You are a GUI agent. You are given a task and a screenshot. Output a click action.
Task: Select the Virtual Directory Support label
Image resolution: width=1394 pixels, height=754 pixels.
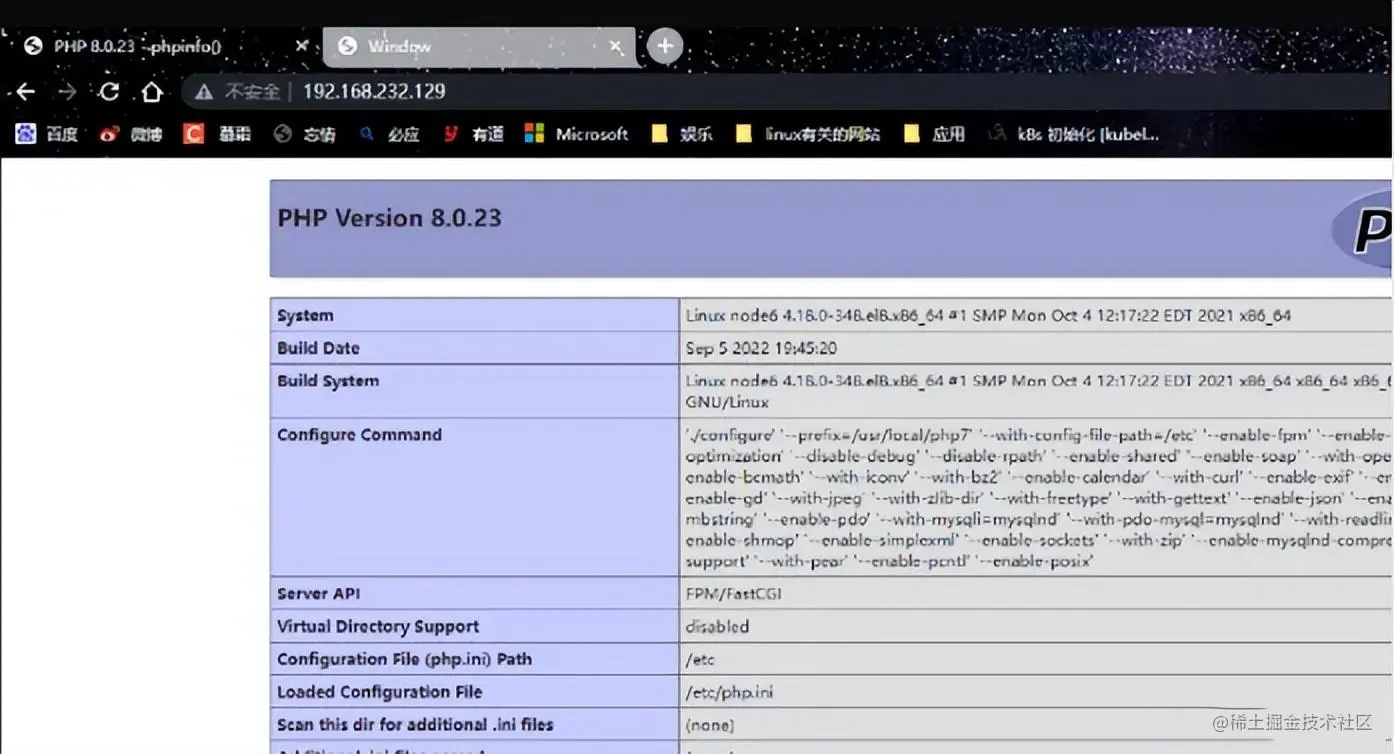pyautogui.click(x=378, y=627)
